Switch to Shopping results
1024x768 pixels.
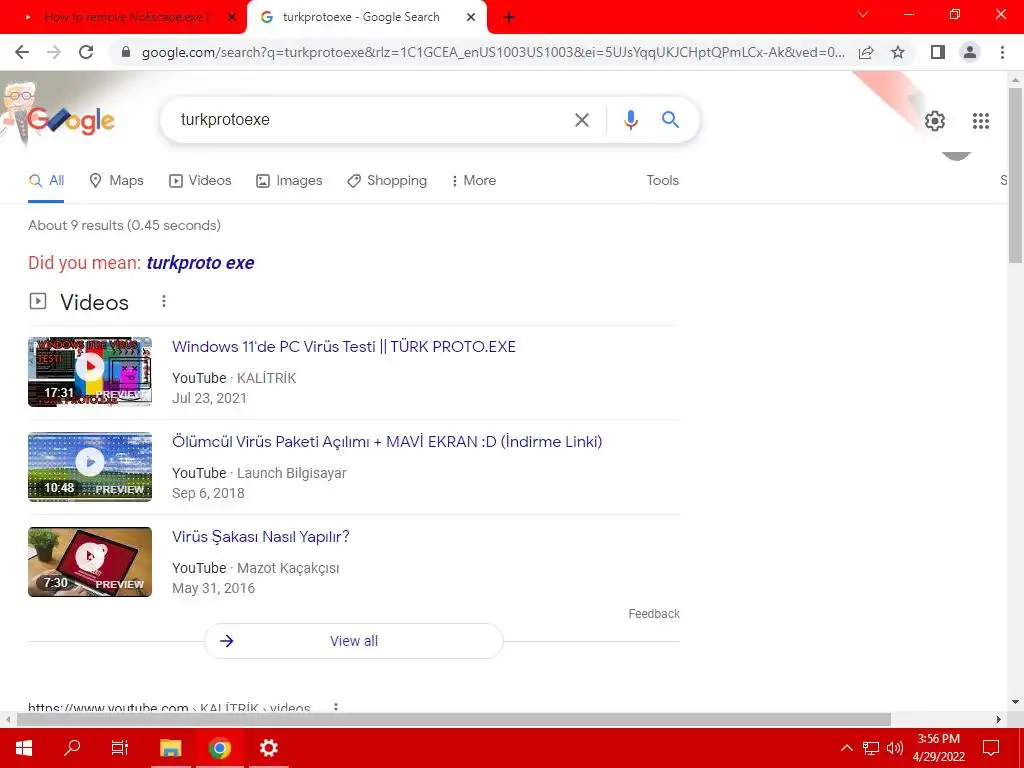pyautogui.click(x=387, y=181)
